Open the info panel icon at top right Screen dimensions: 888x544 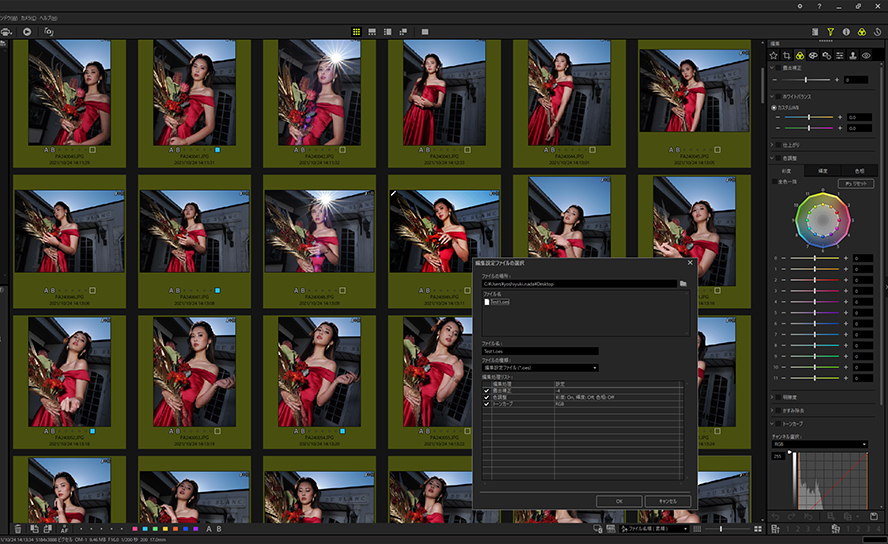click(846, 32)
